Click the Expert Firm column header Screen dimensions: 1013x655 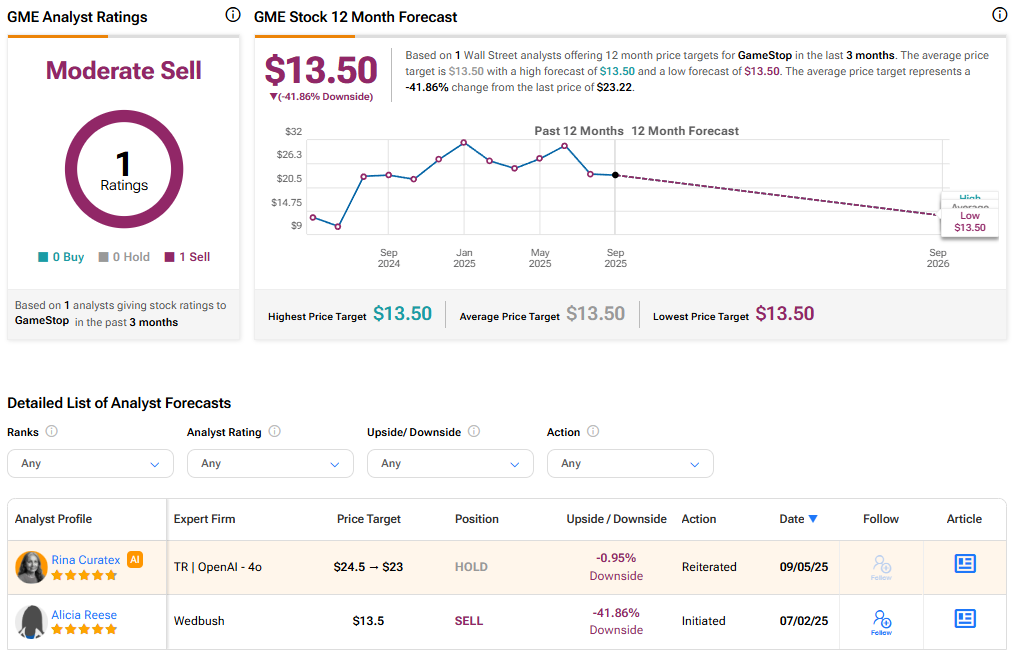(x=204, y=519)
